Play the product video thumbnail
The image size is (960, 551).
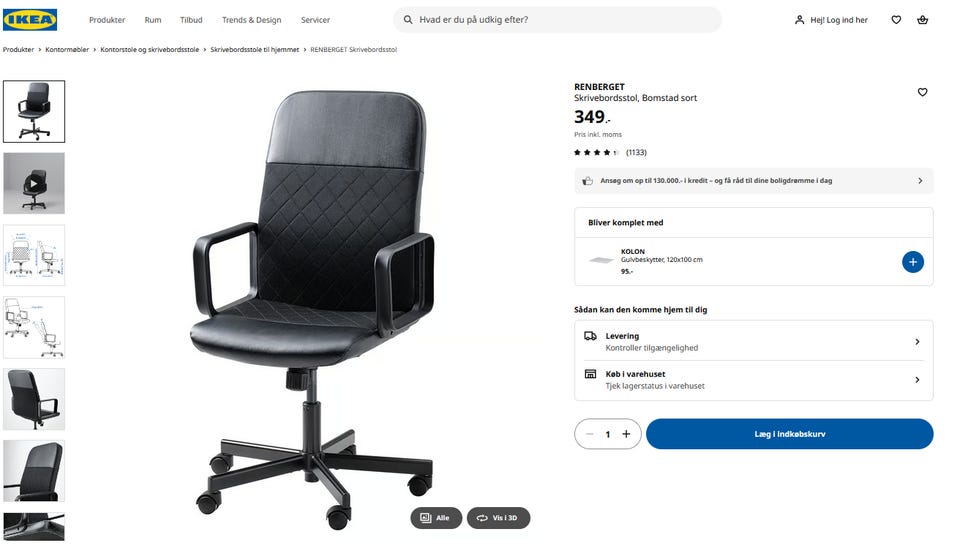34,183
